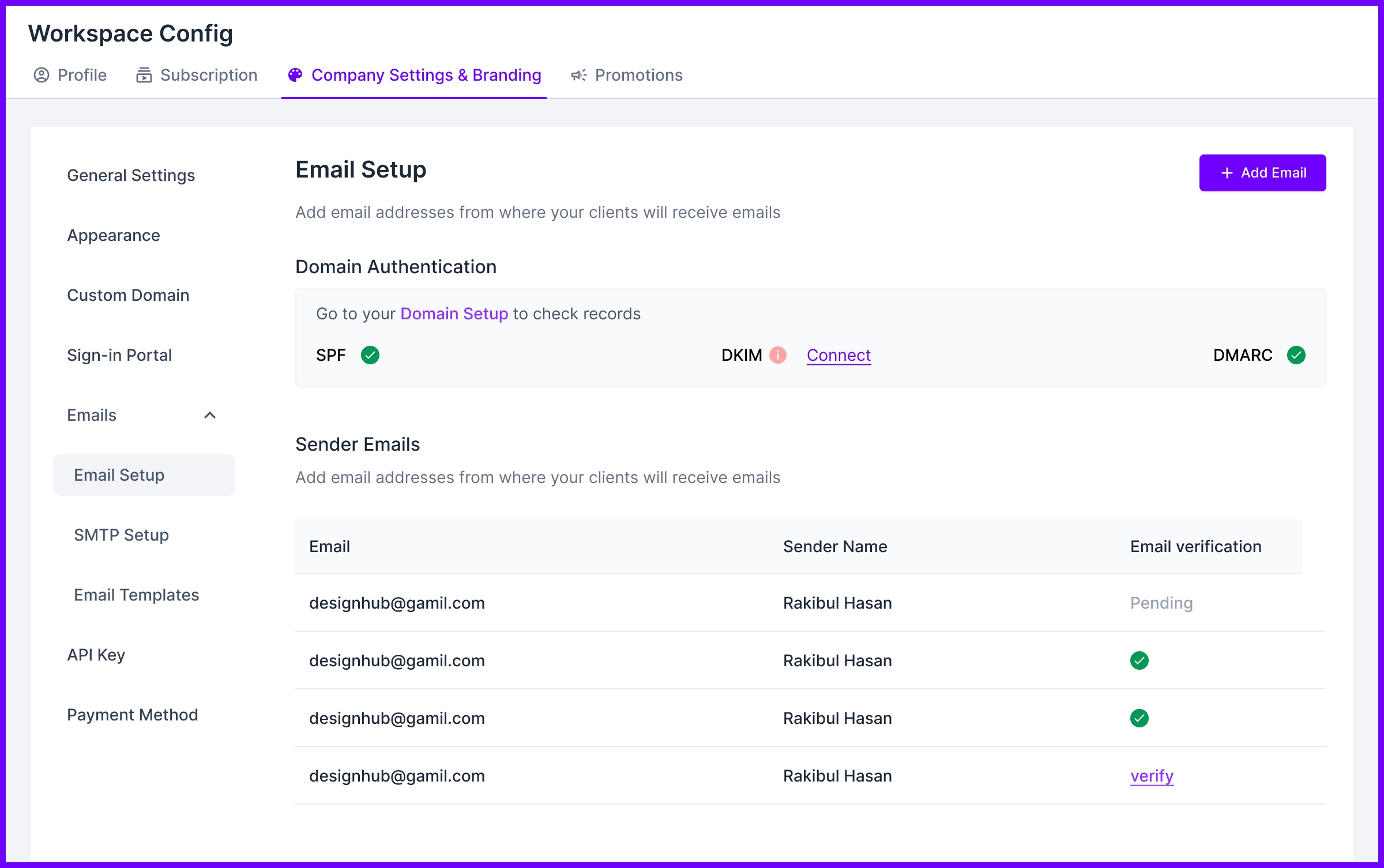Click the palette icon beside Company Settings & Branding
The width and height of the screenshot is (1384, 868).
pos(296,75)
